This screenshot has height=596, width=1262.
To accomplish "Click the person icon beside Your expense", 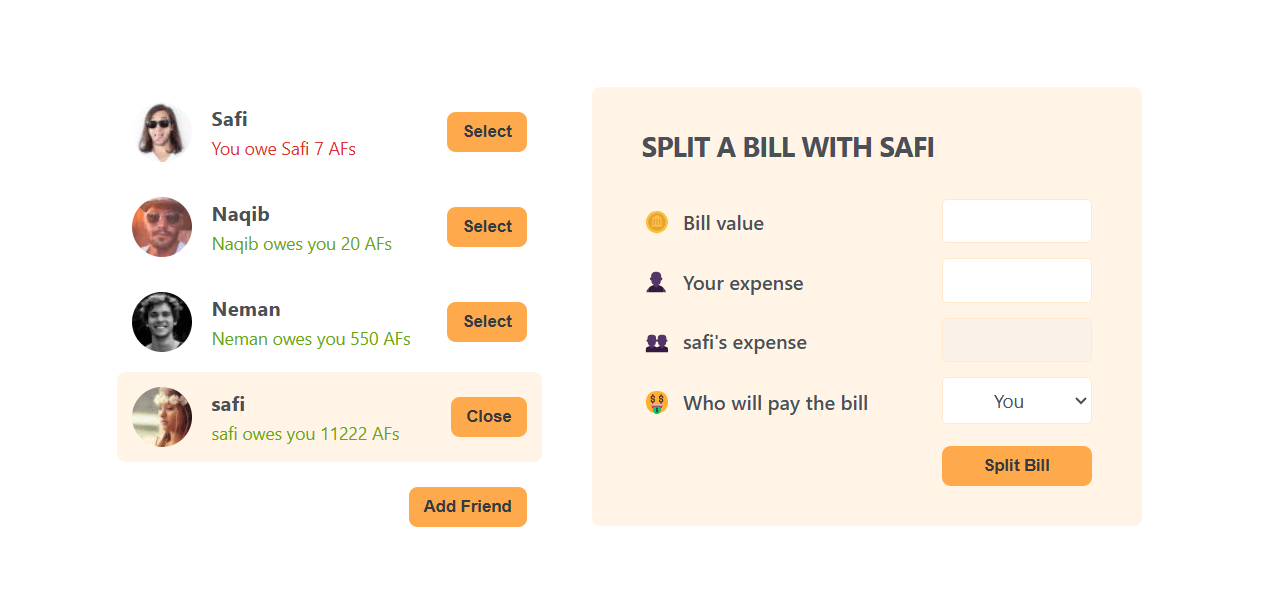I will [x=656, y=283].
